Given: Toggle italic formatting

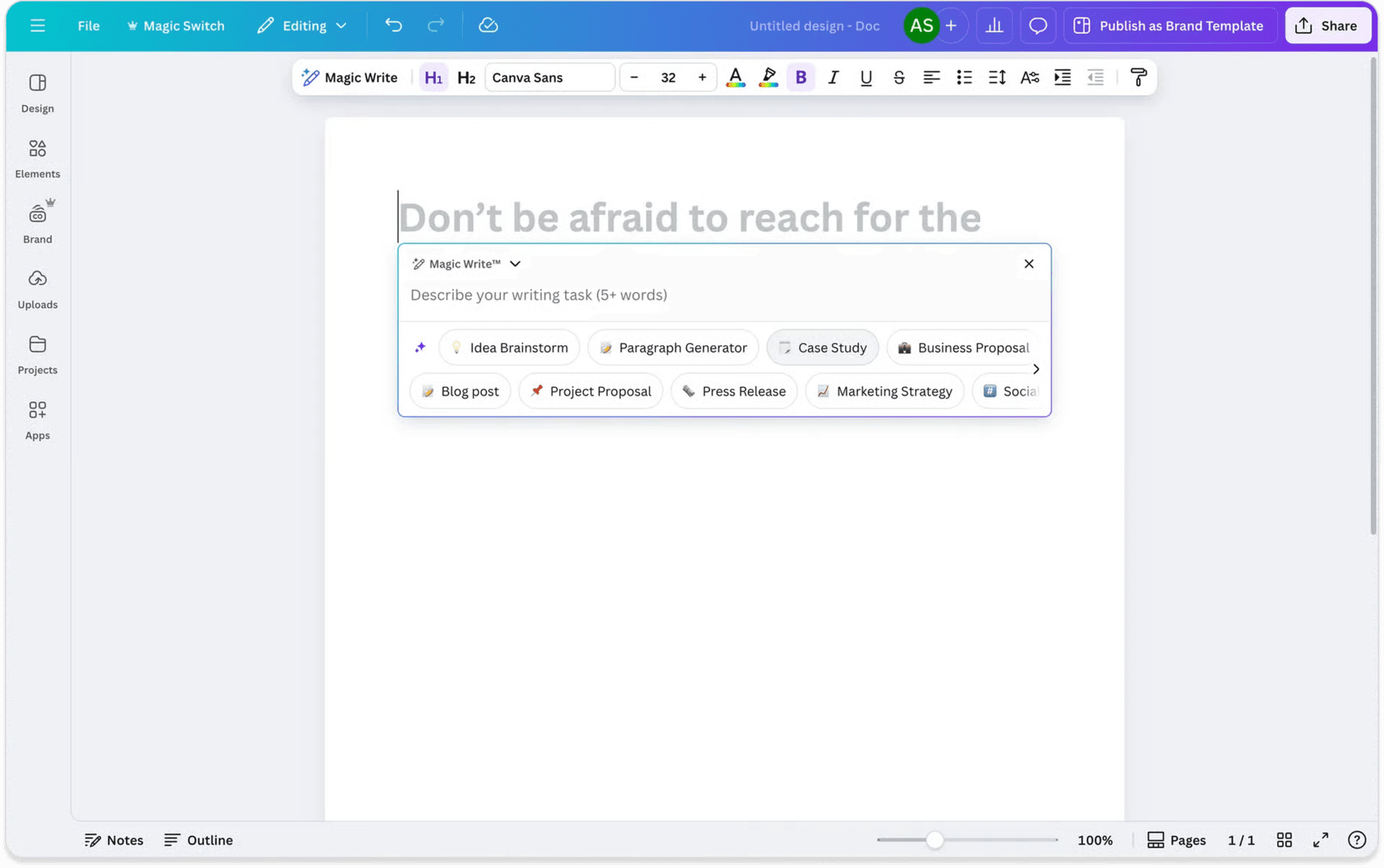Looking at the screenshot, I should pos(833,77).
